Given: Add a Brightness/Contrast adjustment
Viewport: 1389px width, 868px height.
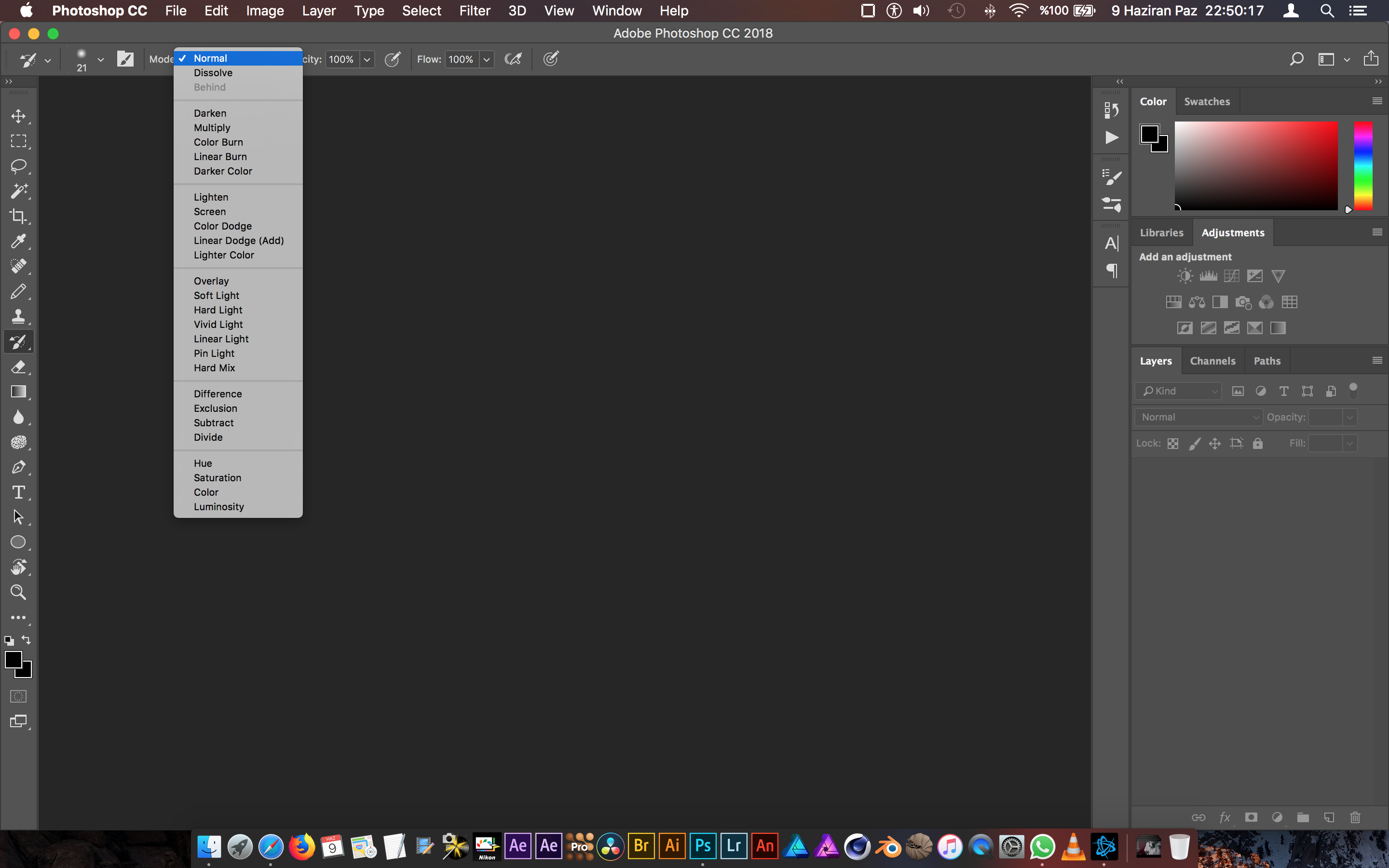Looking at the screenshot, I should (x=1185, y=276).
